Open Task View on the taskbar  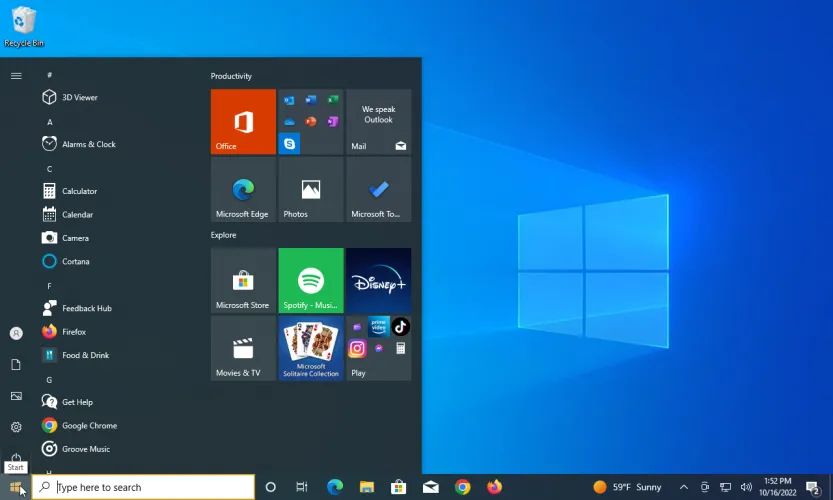pyautogui.click(x=302, y=487)
